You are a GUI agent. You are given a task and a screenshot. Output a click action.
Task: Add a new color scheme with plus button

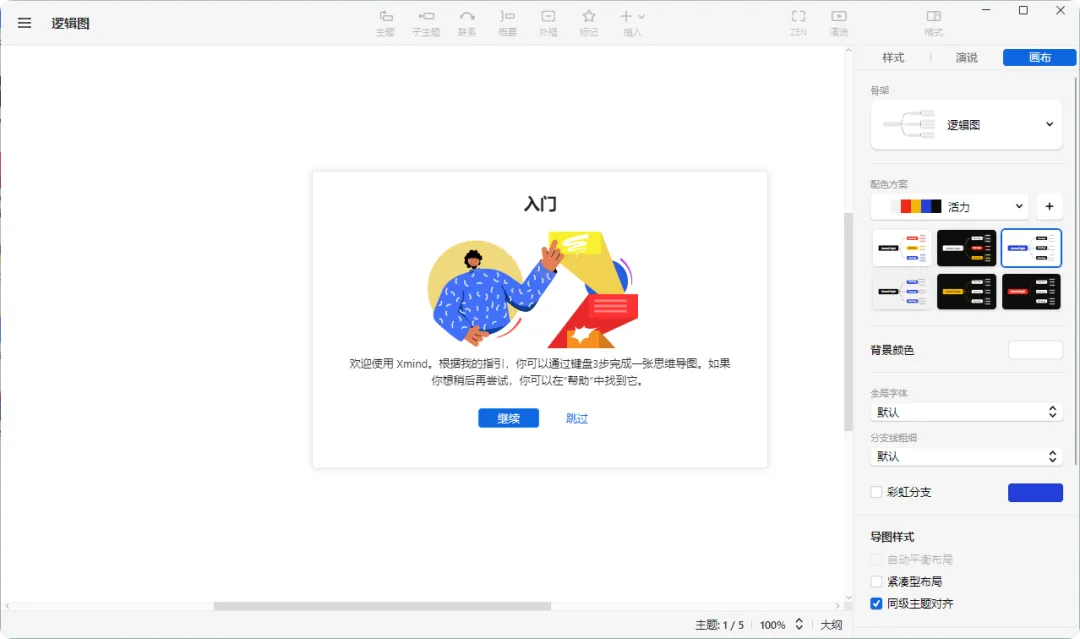[x=1049, y=207]
